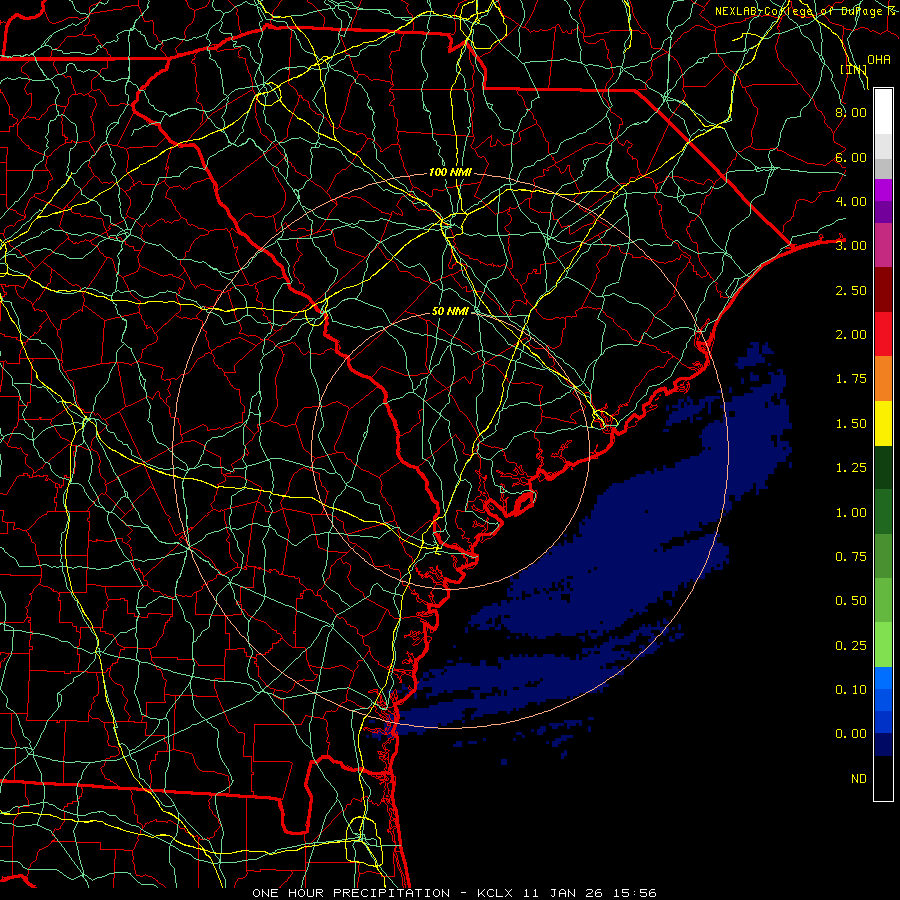The image size is (900, 900).
Task: Click the 0.25 legend value
Action: coord(851,646)
